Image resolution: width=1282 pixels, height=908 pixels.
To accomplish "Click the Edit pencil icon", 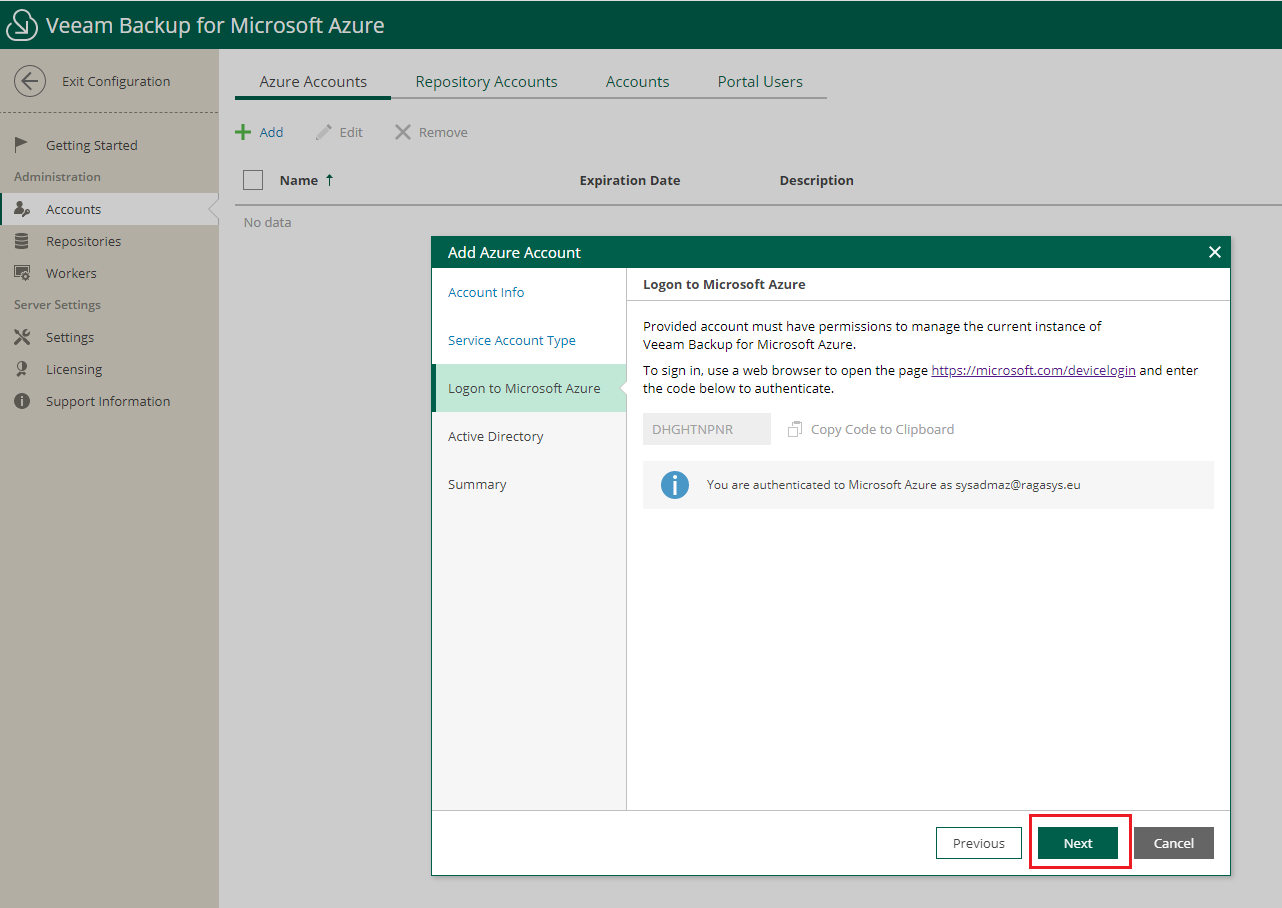I will click(338, 131).
